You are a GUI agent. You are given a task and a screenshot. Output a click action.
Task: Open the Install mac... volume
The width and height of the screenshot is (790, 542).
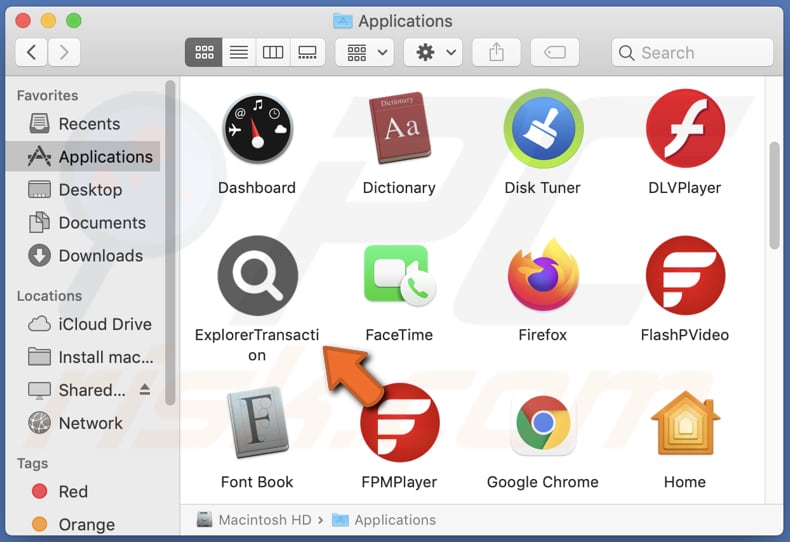click(84, 357)
